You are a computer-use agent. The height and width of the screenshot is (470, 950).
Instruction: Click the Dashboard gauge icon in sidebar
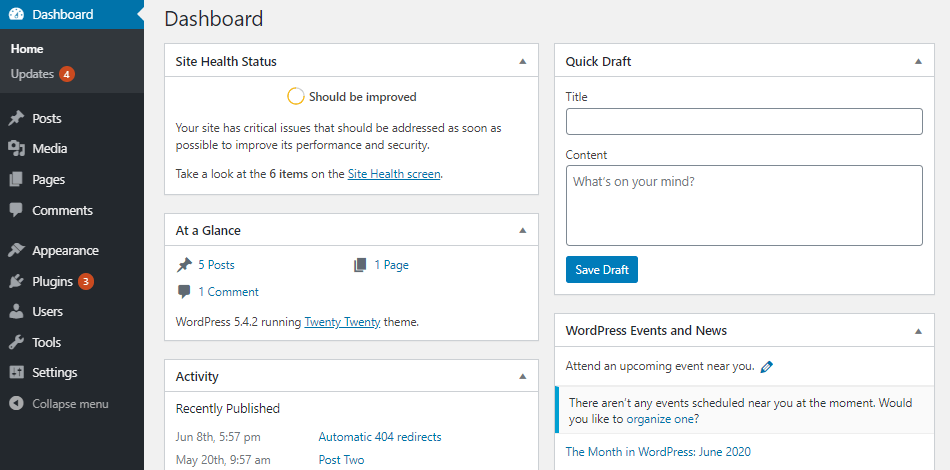coord(16,15)
